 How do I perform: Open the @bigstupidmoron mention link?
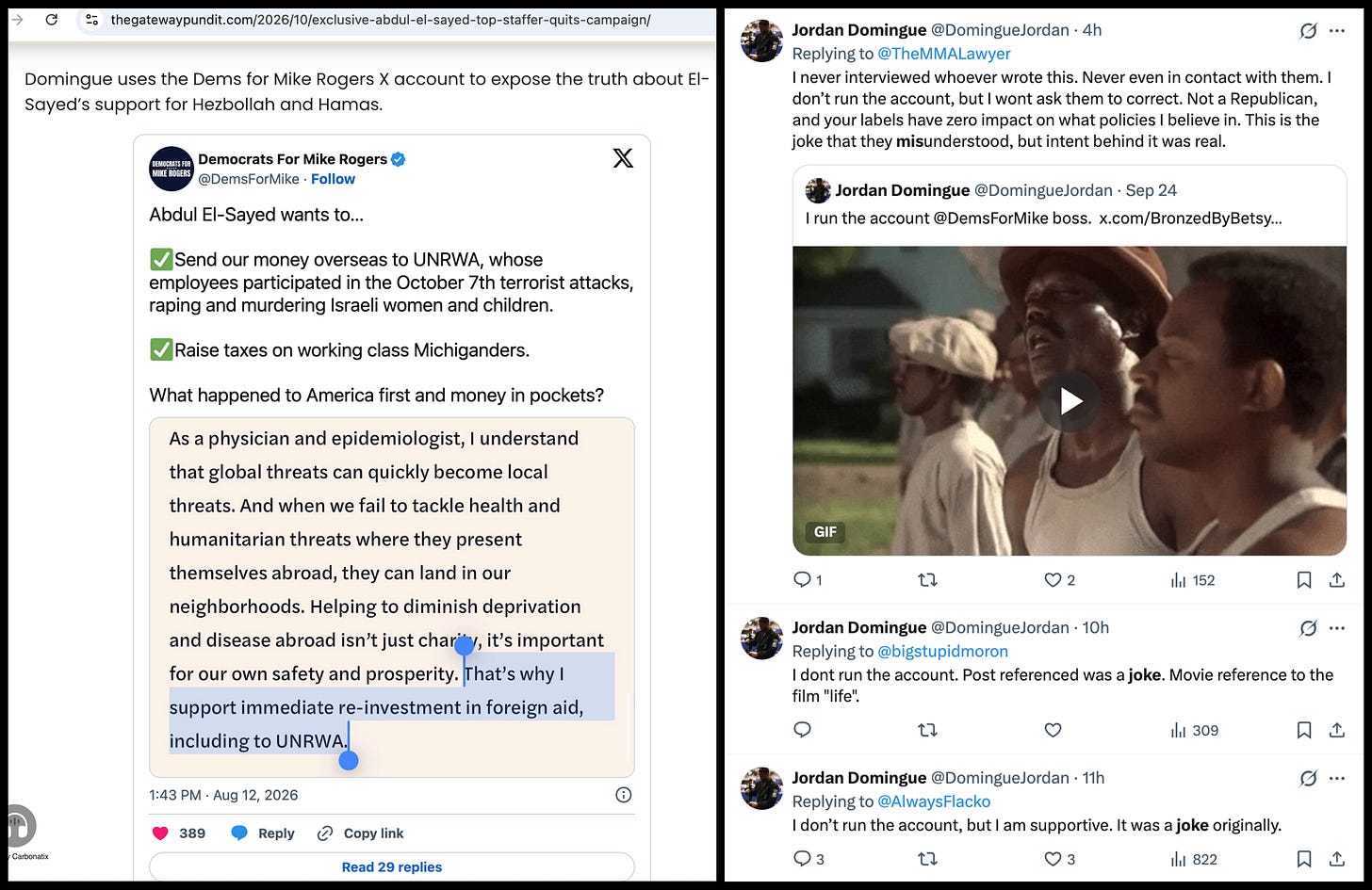(942, 652)
